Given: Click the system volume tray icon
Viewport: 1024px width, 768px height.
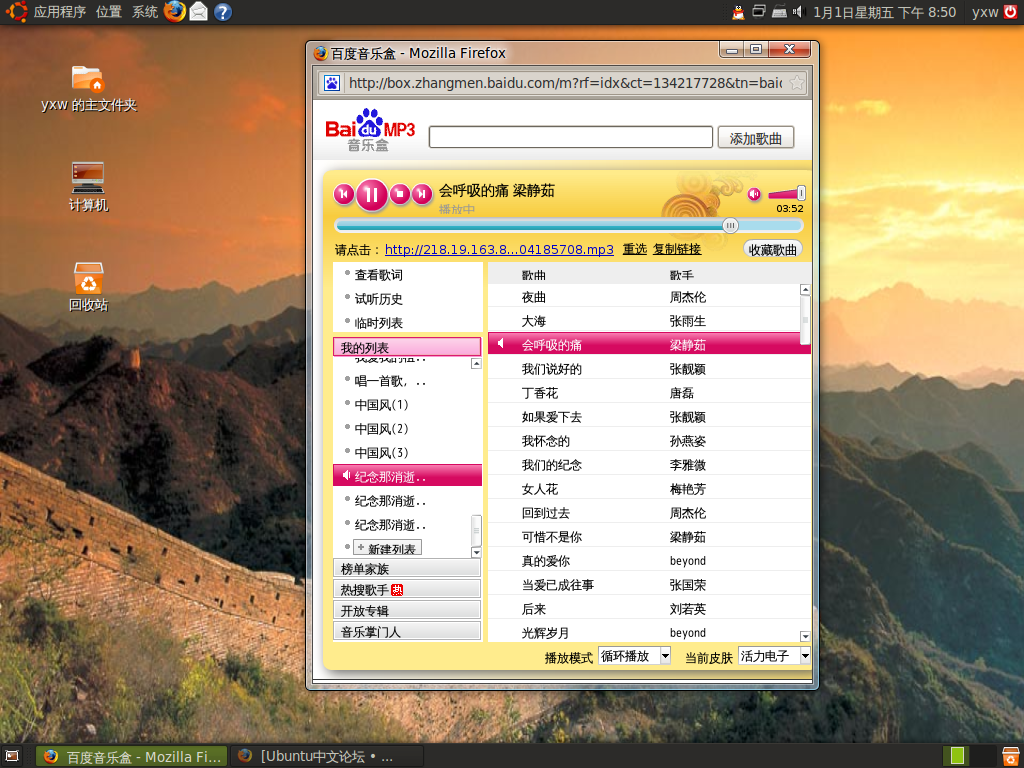Looking at the screenshot, I should point(798,12).
